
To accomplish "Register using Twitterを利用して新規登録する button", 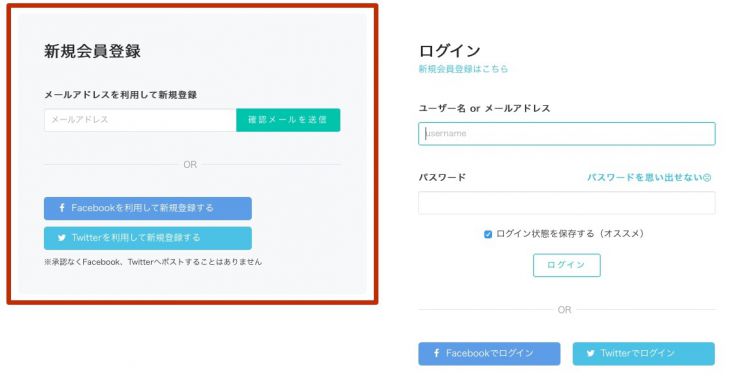I will [148, 238].
